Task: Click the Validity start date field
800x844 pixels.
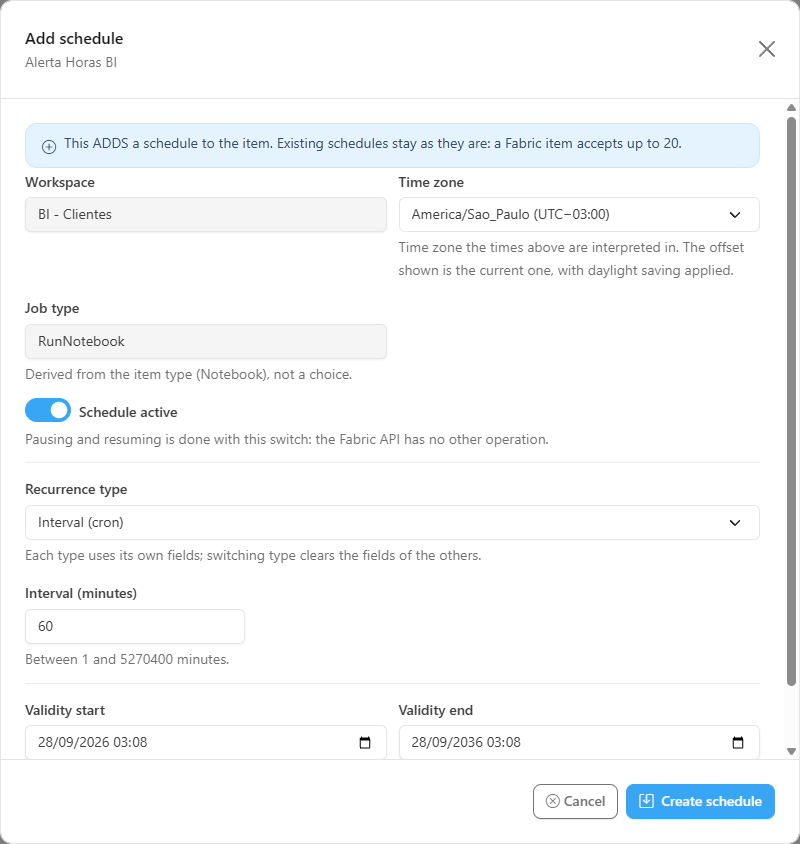Action: (206, 742)
